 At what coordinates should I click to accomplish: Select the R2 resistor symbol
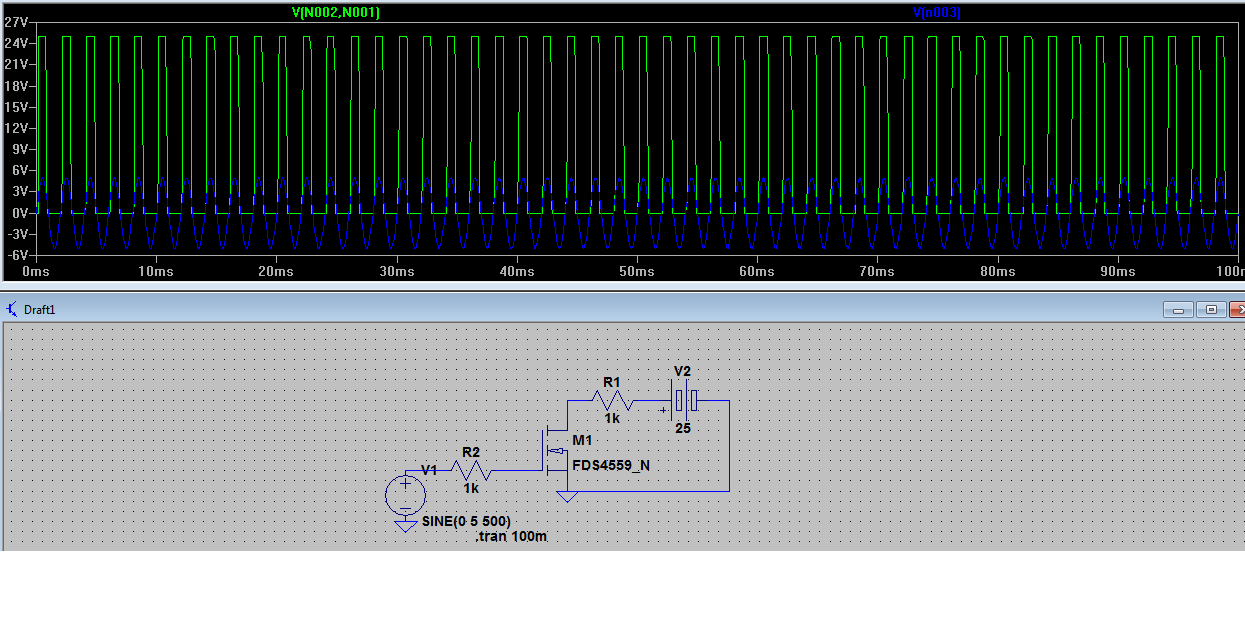click(470, 469)
